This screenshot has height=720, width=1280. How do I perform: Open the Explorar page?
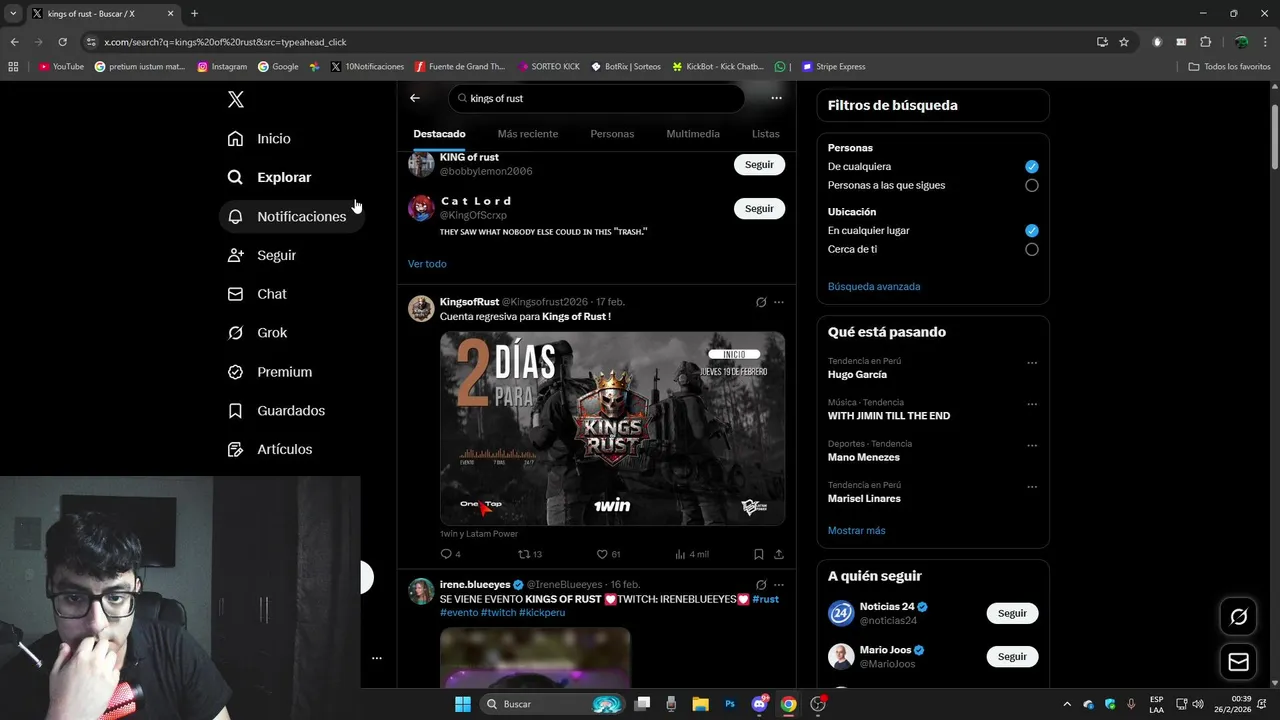pyautogui.click(x=270, y=177)
